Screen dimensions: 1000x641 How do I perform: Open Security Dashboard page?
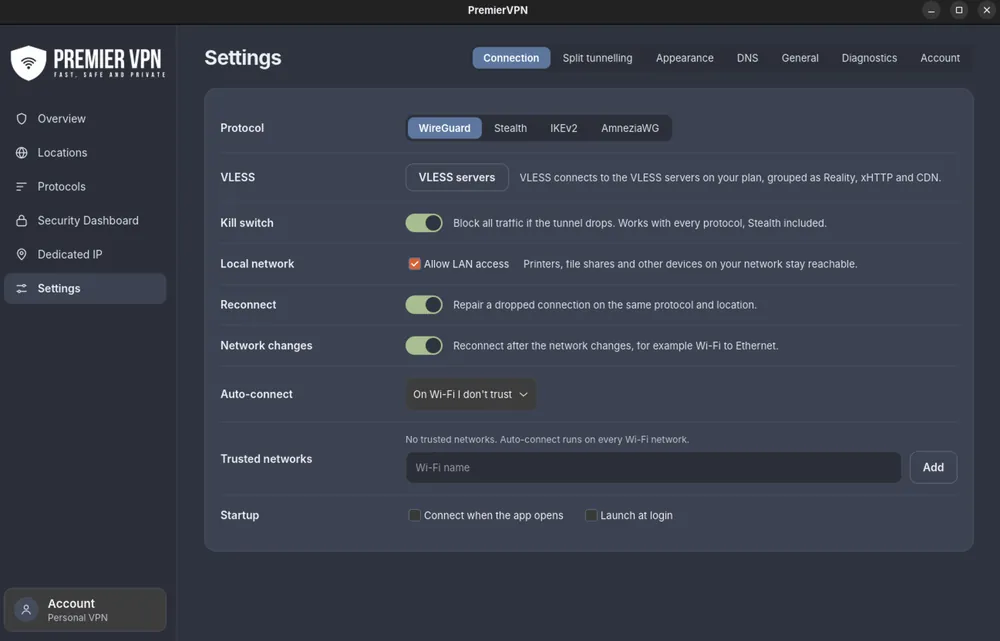tap(85, 220)
